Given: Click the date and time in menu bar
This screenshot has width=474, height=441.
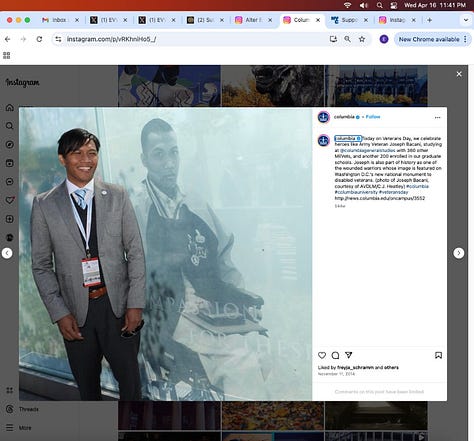Looking at the screenshot, I should pyautogui.click(x=435, y=5).
